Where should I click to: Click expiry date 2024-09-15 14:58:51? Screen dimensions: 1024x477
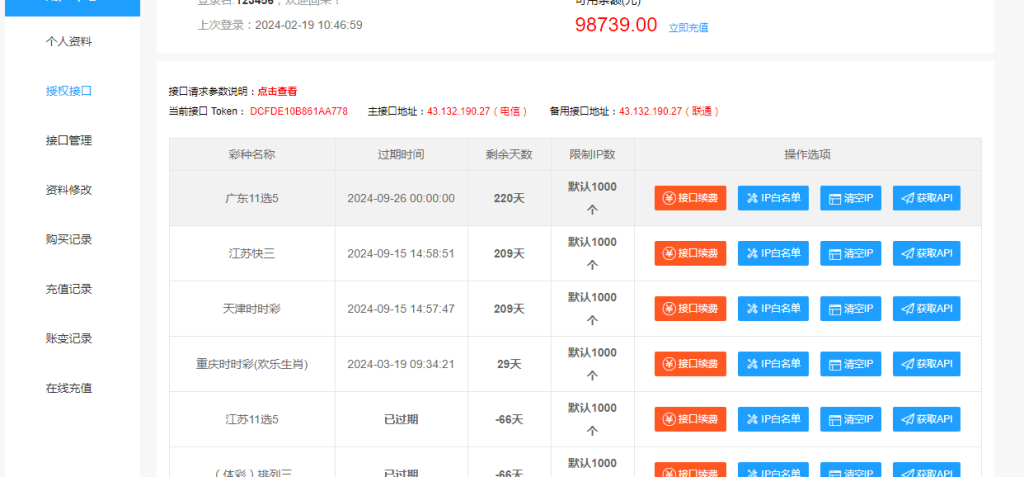click(x=401, y=254)
